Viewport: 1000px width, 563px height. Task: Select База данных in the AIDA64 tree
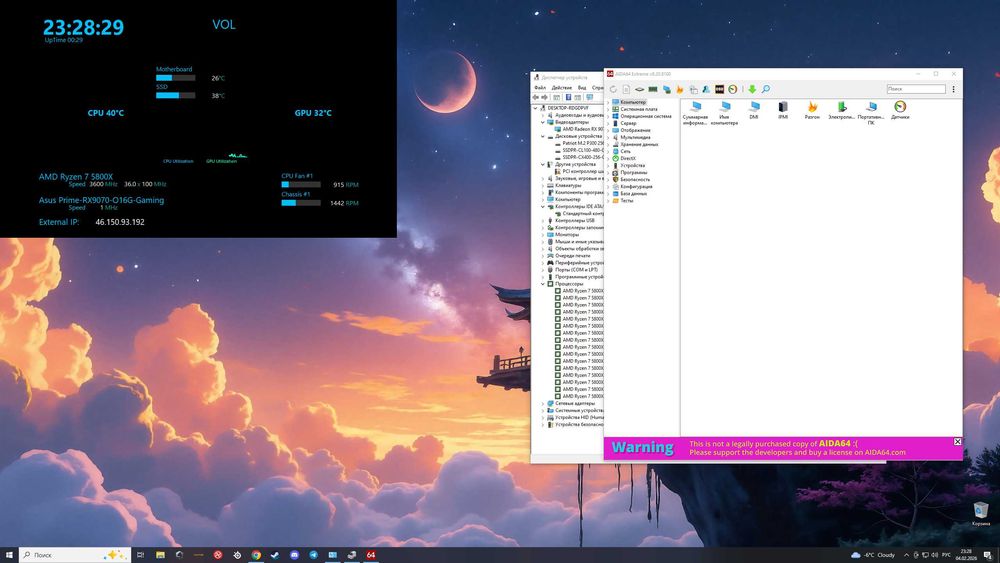point(633,193)
